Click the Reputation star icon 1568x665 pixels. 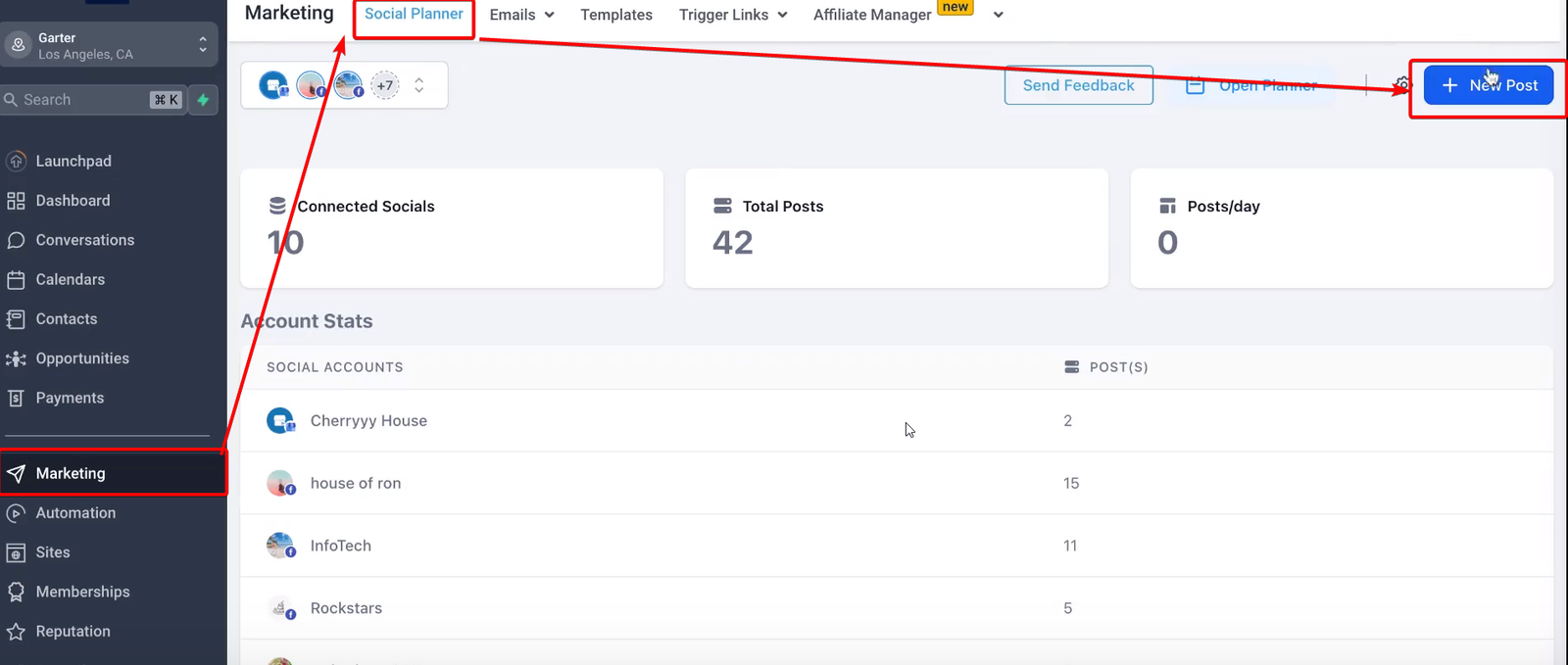pos(16,632)
